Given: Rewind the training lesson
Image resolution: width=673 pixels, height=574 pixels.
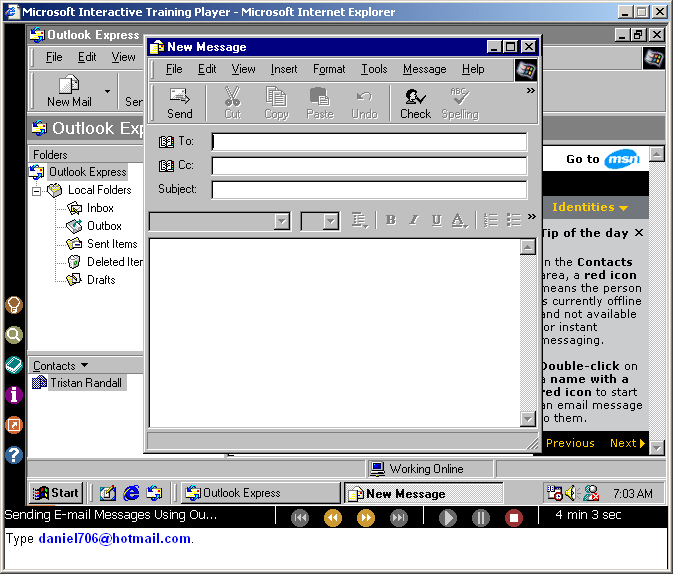Looking at the screenshot, I should click(333, 518).
